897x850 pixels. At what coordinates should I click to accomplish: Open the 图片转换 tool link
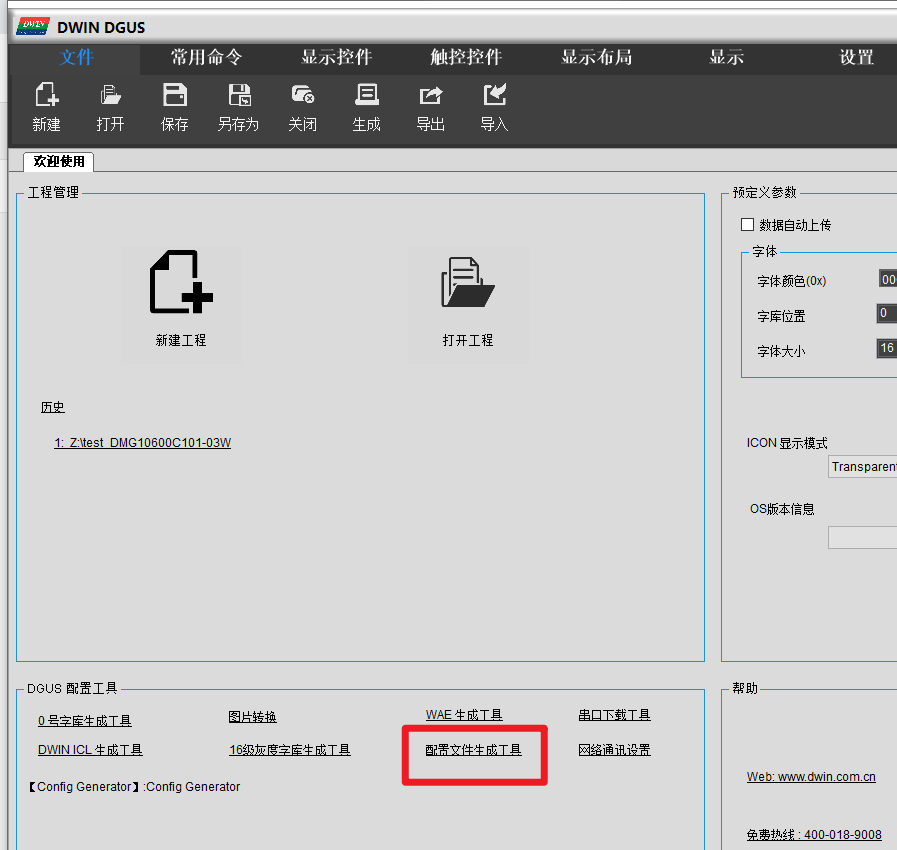coord(252,717)
